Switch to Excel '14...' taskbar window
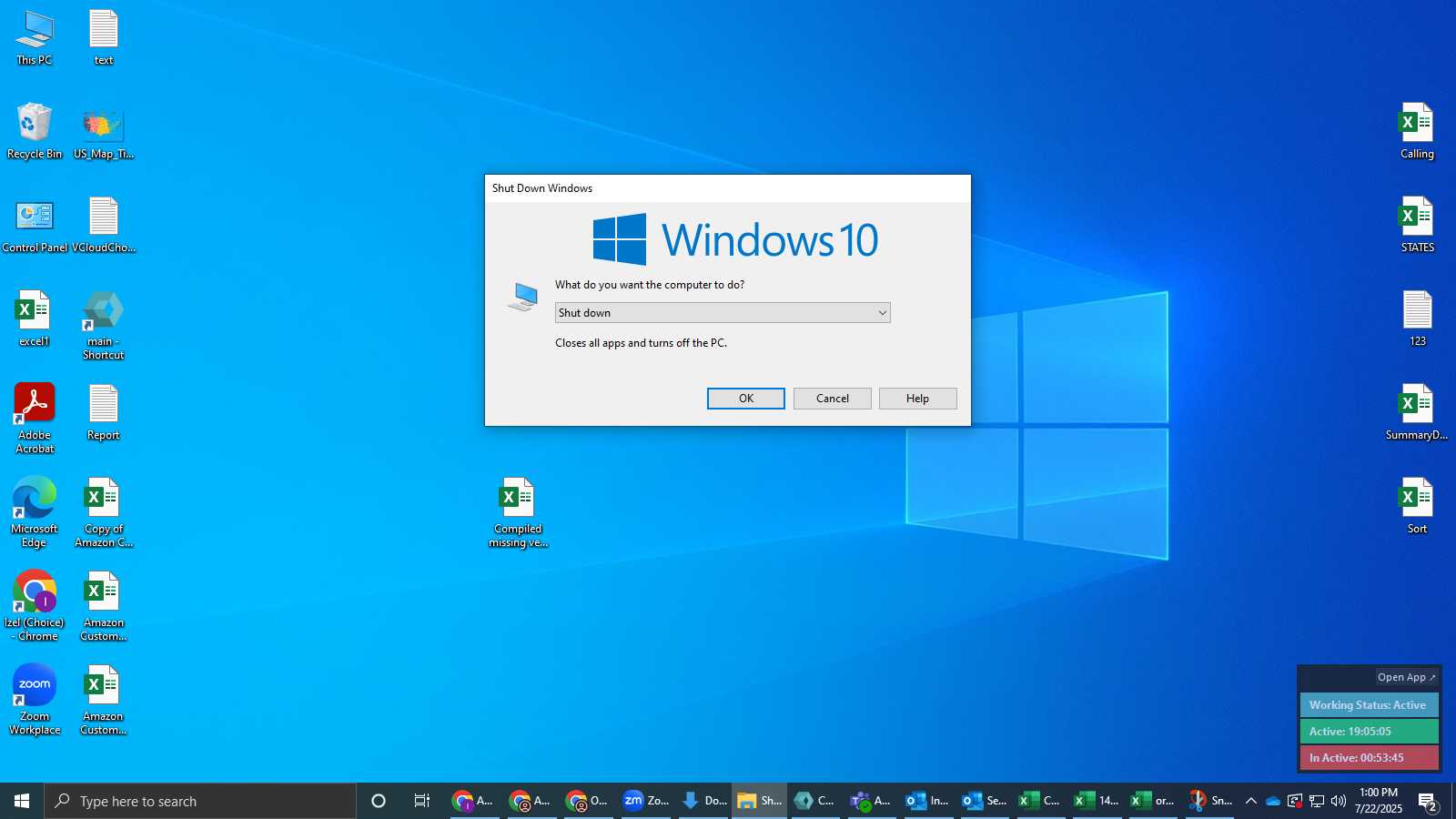Viewport: 1456px width, 819px height. click(1097, 801)
